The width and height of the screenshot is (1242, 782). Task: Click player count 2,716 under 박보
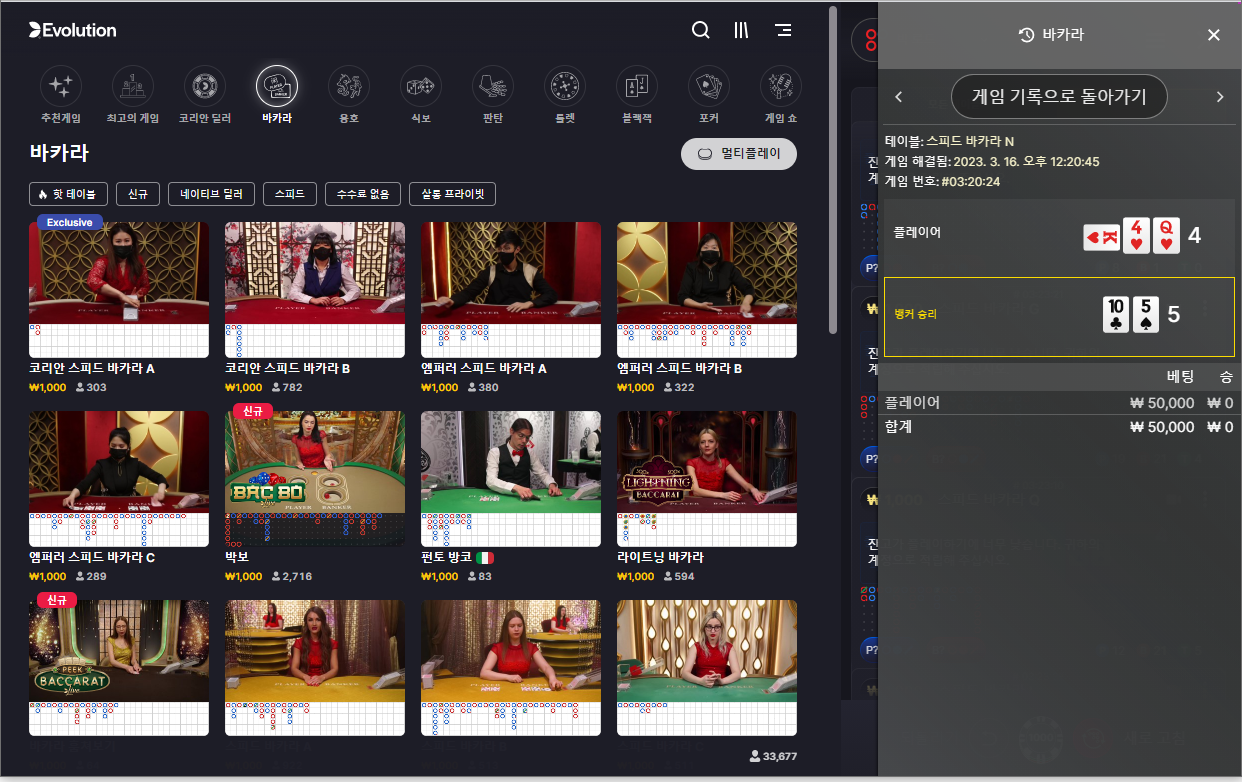pos(291,577)
